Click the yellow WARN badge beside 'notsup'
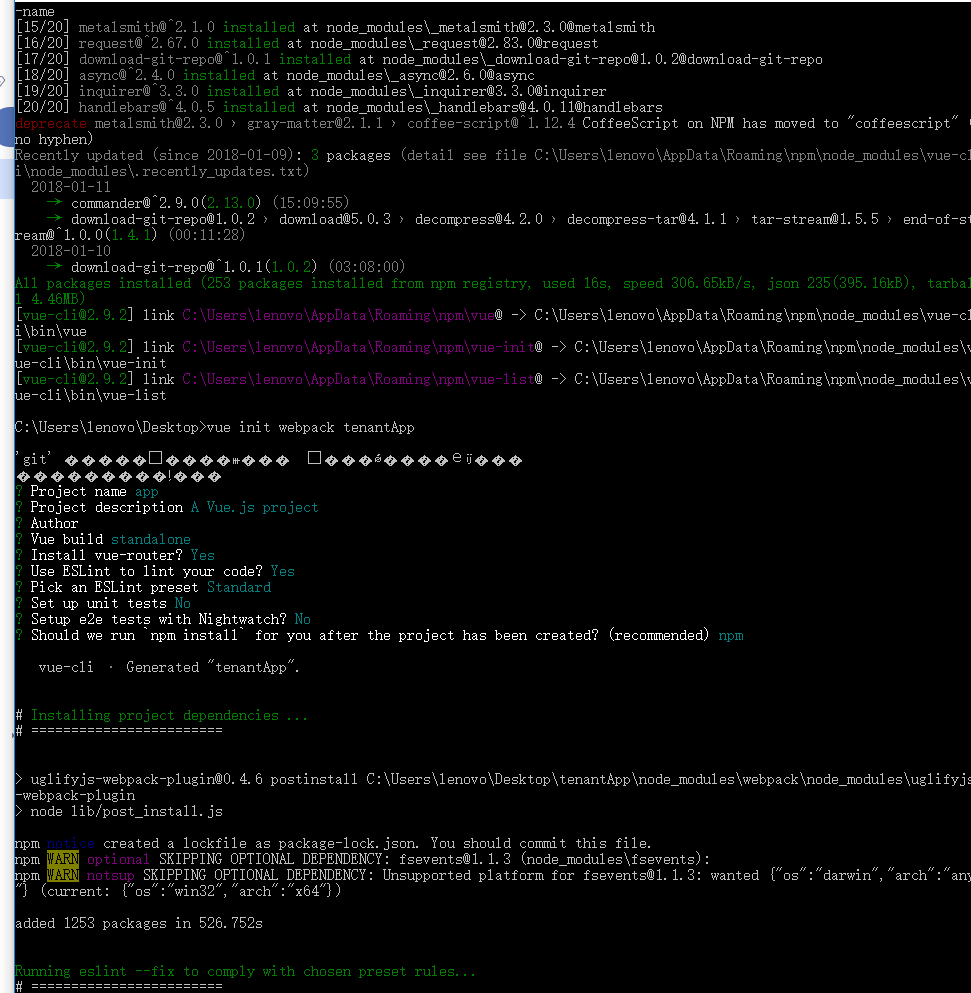 [63, 875]
